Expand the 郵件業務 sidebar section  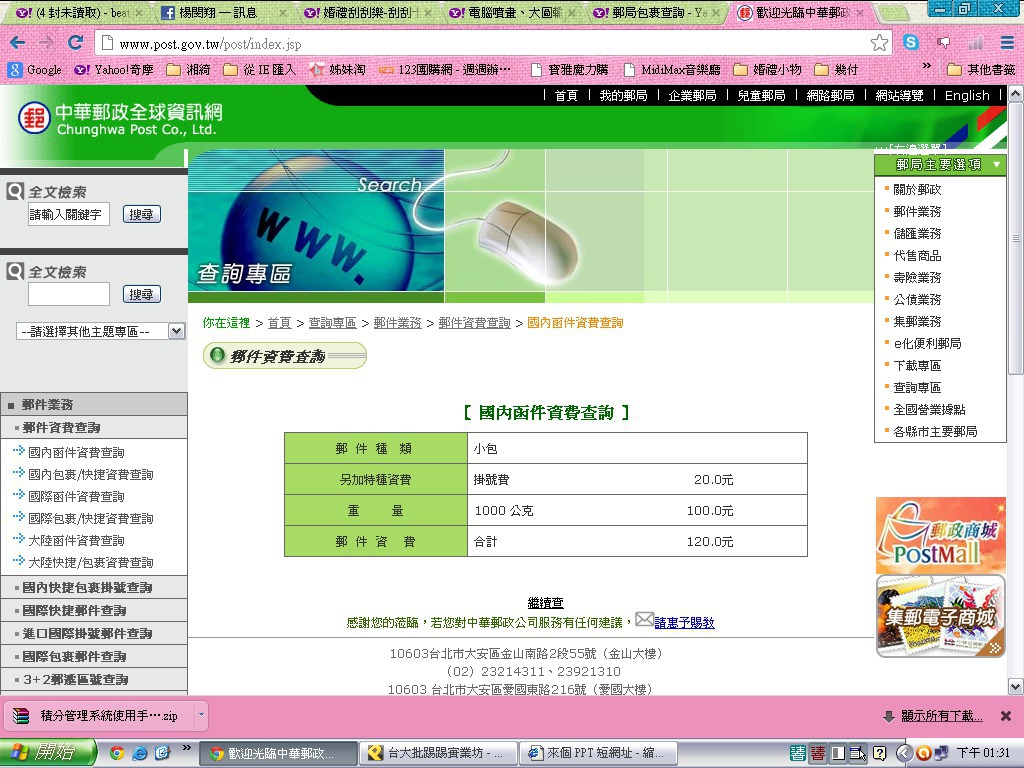[x=94, y=404]
